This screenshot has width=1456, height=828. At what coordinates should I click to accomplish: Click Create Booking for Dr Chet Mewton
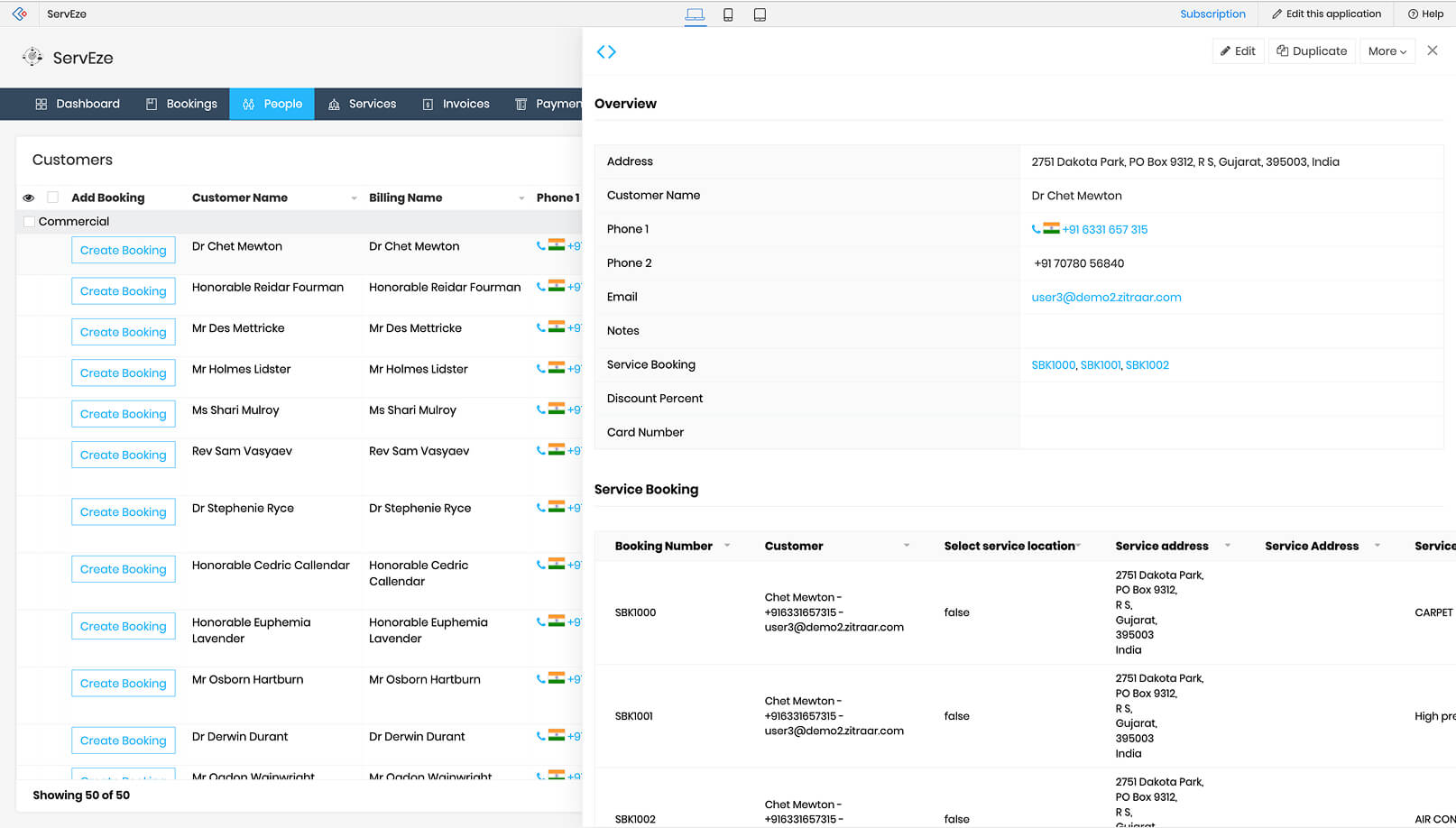(x=123, y=250)
